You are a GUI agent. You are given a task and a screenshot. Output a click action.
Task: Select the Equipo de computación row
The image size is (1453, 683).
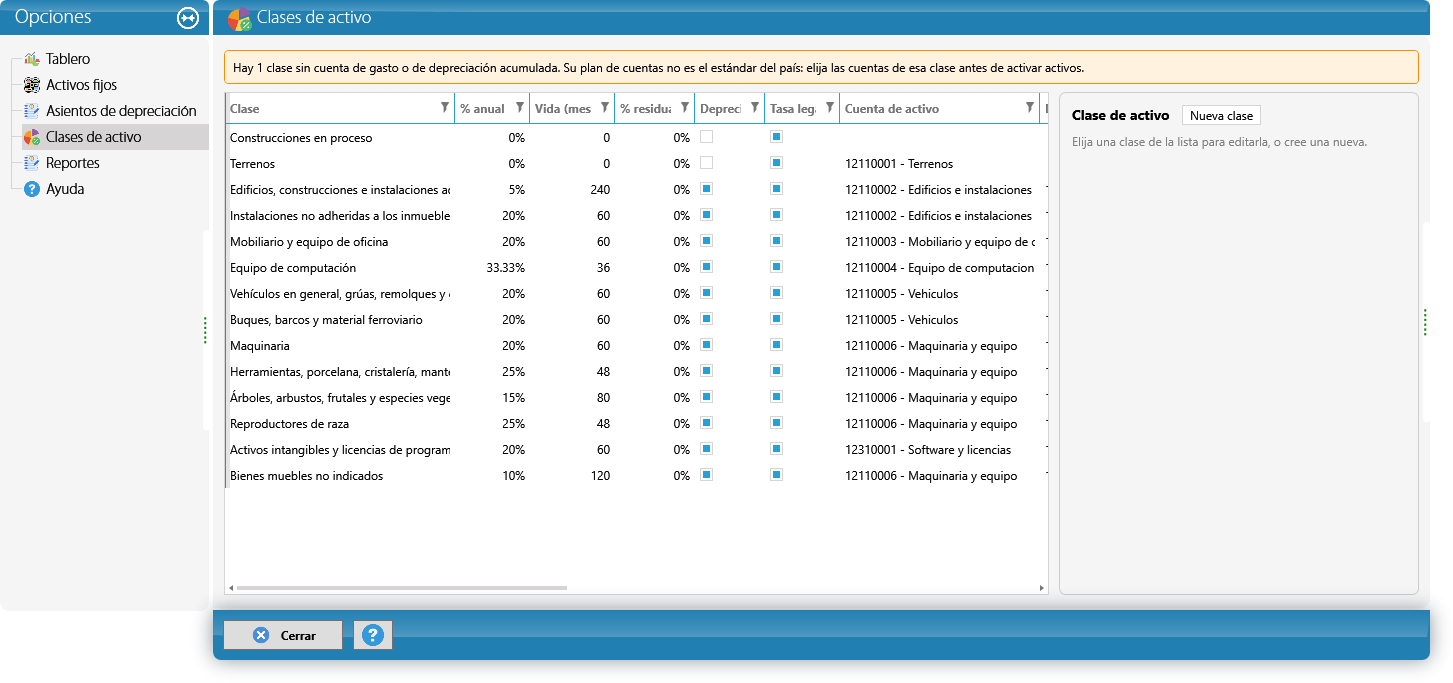636,268
